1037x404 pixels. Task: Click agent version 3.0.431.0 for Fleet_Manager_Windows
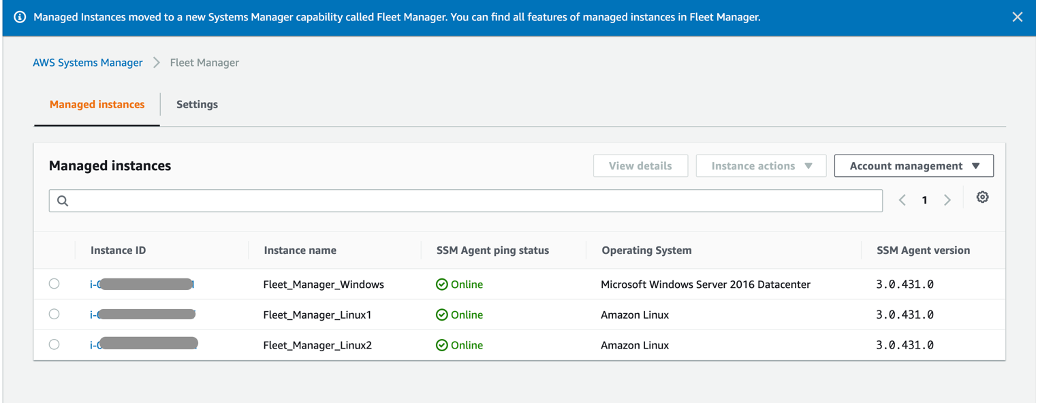tap(905, 285)
